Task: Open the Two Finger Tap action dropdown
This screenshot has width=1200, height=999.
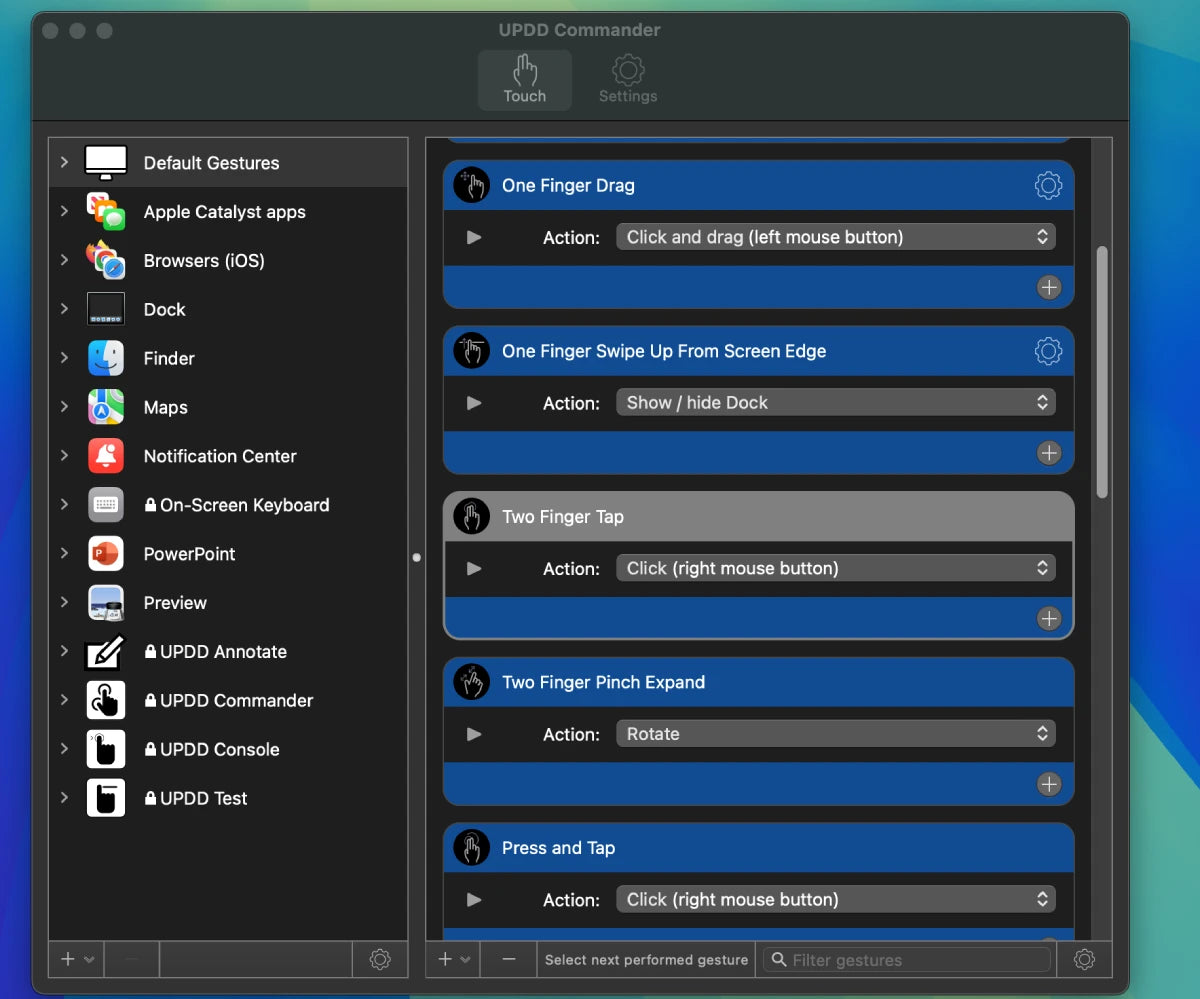Action: (x=836, y=568)
